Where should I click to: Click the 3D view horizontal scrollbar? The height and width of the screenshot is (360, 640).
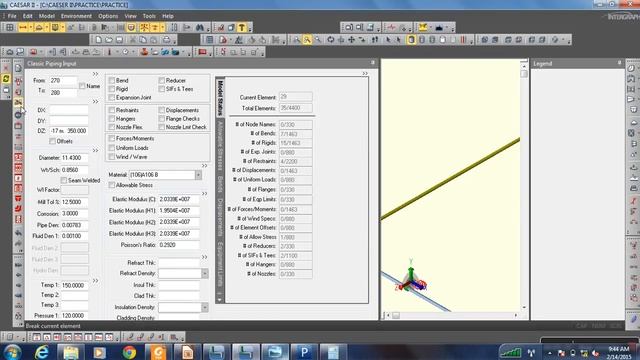click(452, 315)
